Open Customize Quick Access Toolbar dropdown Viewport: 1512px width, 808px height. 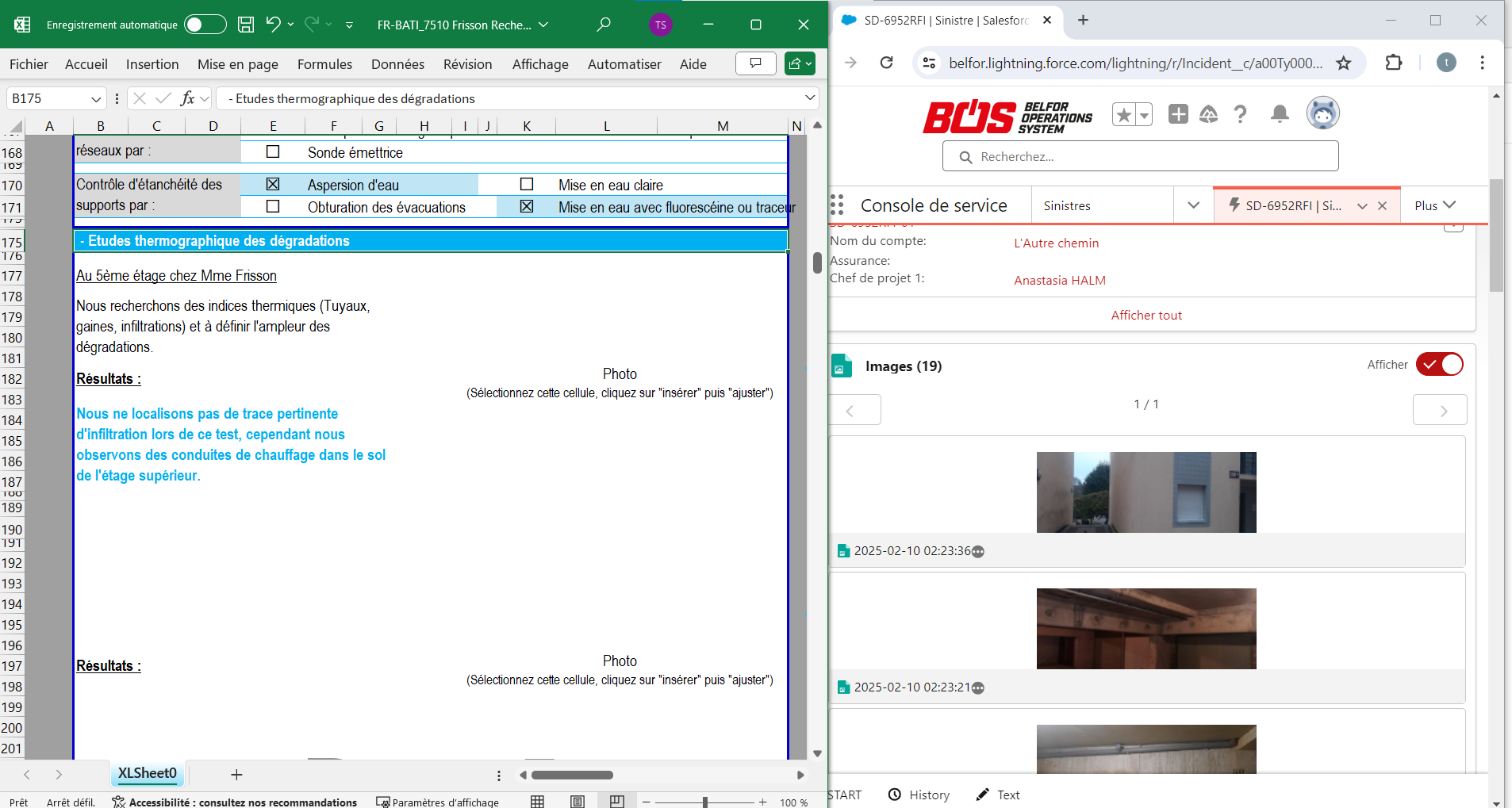[349, 25]
